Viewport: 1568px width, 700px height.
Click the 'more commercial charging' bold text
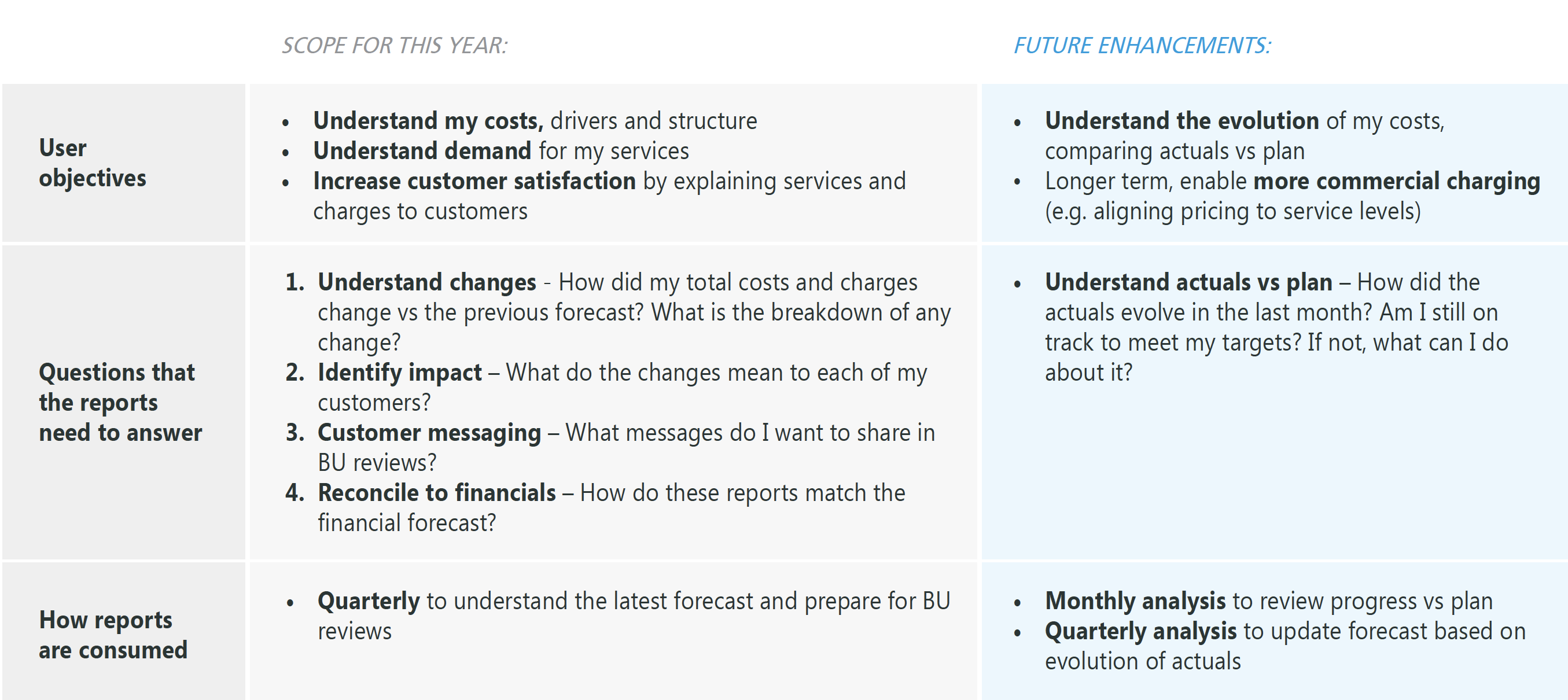[x=1396, y=182]
